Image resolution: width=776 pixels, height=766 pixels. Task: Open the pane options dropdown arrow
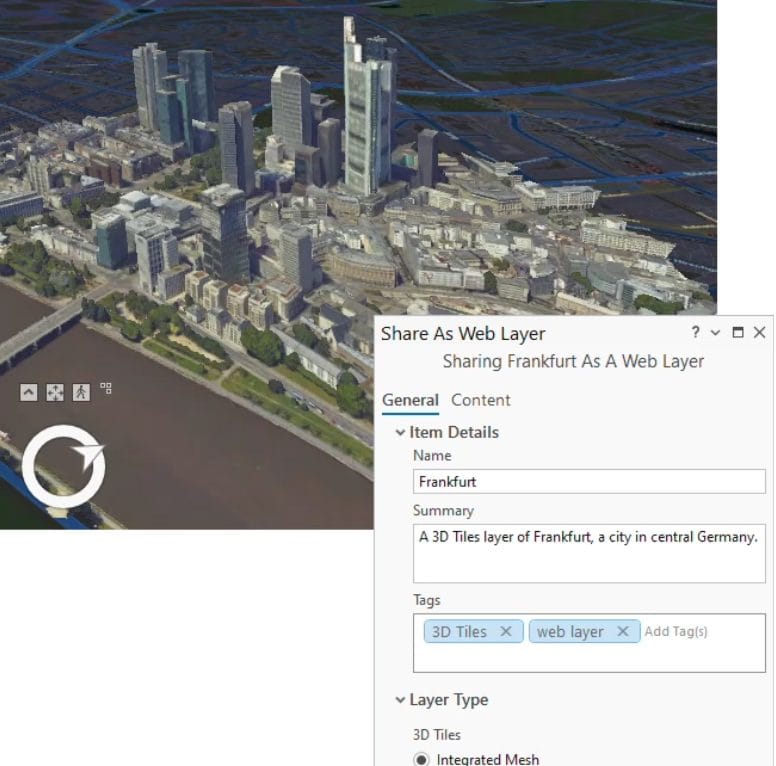pyautogui.click(x=715, y=333)
